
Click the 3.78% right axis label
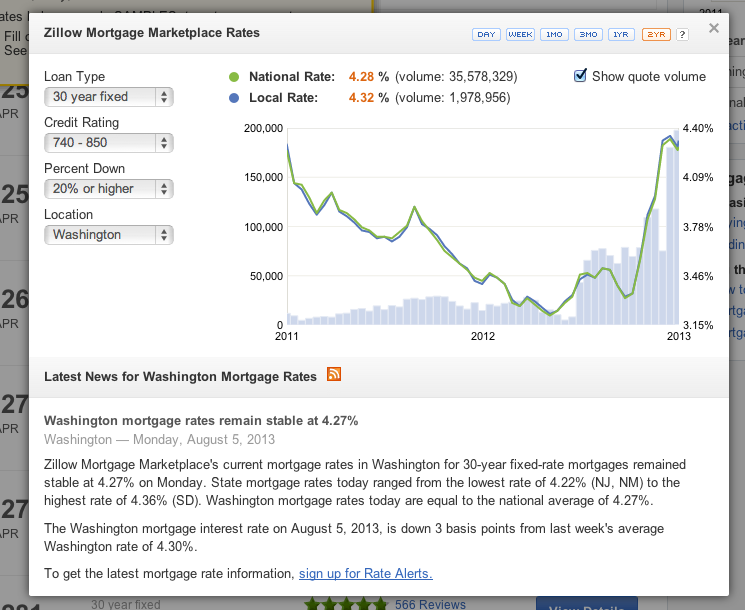click(x=698, y=227)
